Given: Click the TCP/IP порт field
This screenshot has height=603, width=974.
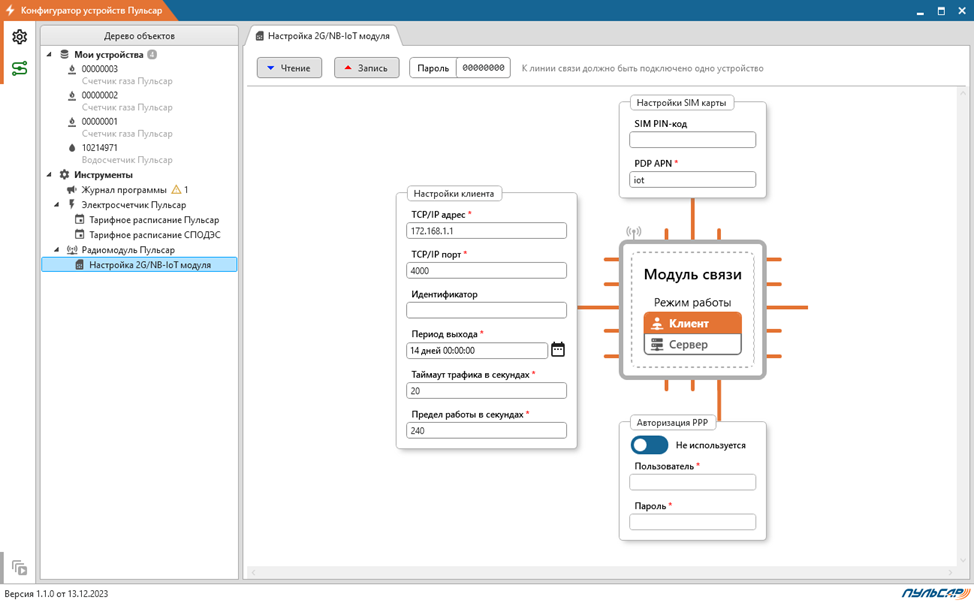Looking at the screenshot, I should [486, 270].
